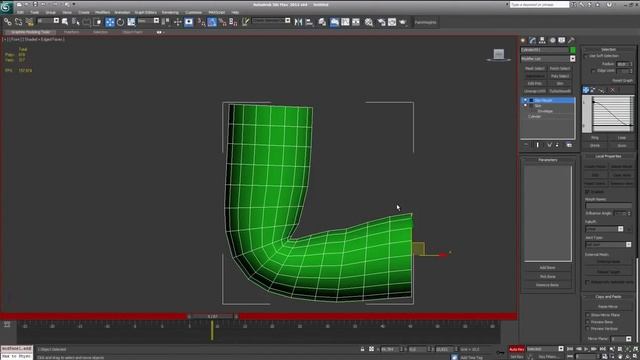Open the Curve Editor icon
Image resolution: width=640 pixels, height=360 pixels.
tap(345, 22)
